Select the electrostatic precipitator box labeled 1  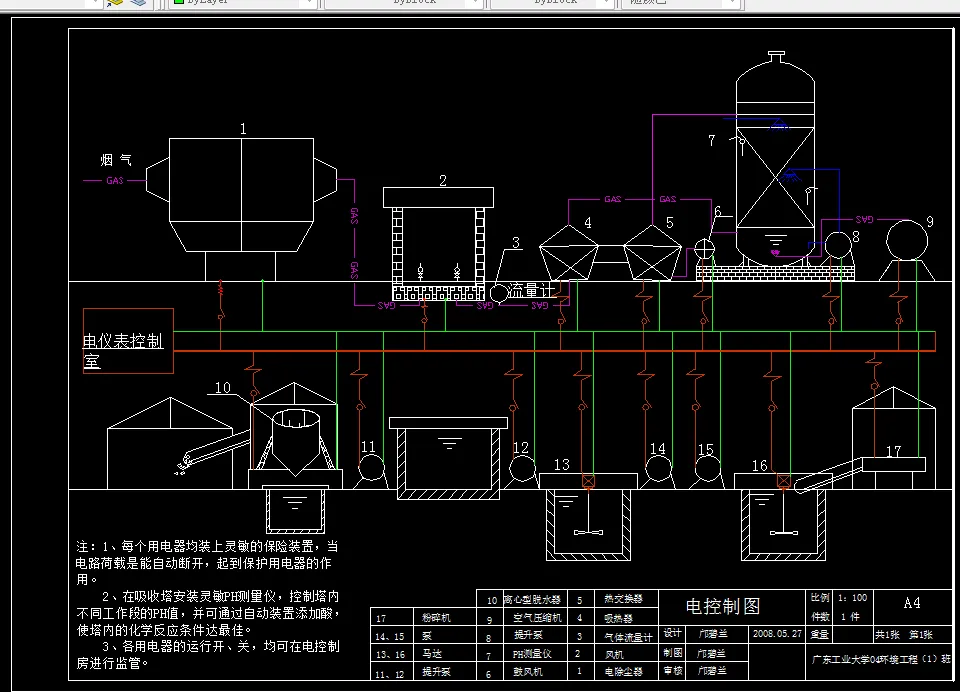241,195
